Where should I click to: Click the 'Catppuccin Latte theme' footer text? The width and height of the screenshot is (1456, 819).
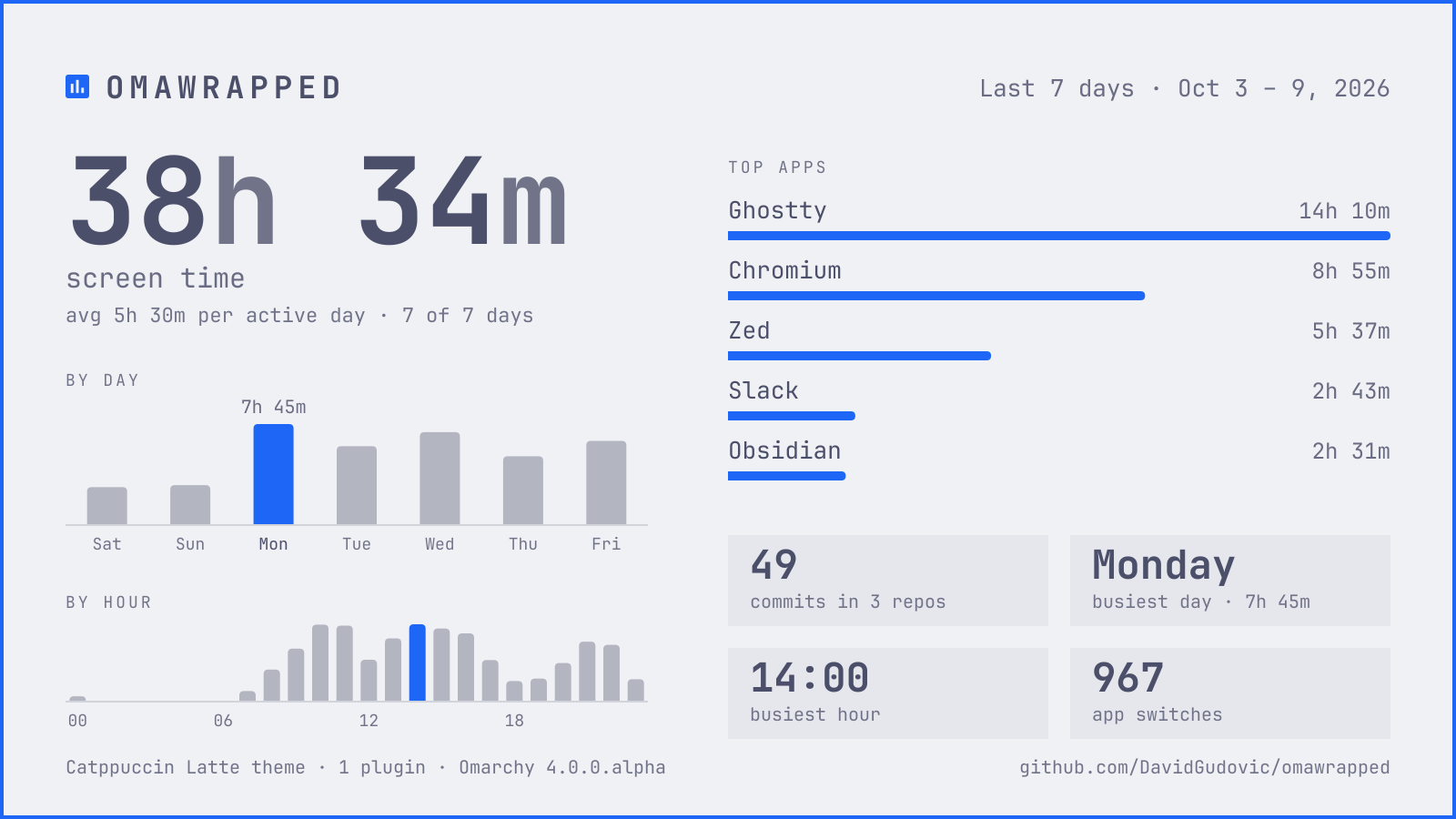pos(186,767)
